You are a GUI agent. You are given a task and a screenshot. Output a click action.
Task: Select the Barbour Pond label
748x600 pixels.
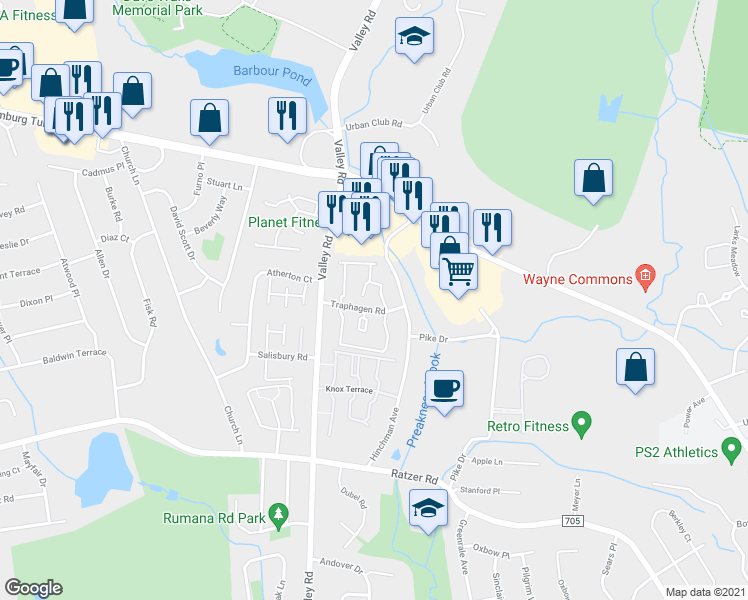point(273,74)
